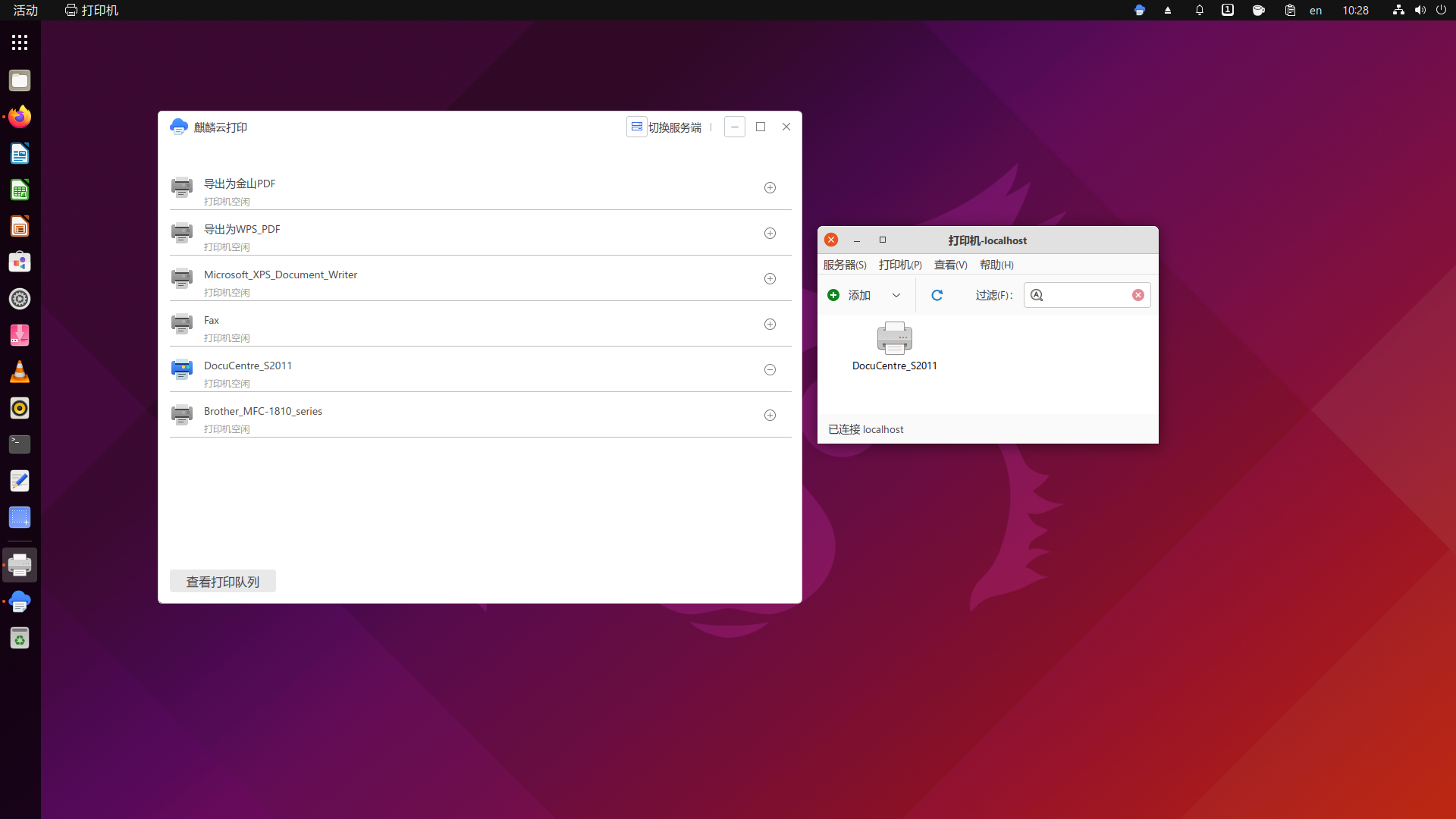The image size is (1456, 819).
Task: Open the 打印机(P) menu
Action: [900, 265]
